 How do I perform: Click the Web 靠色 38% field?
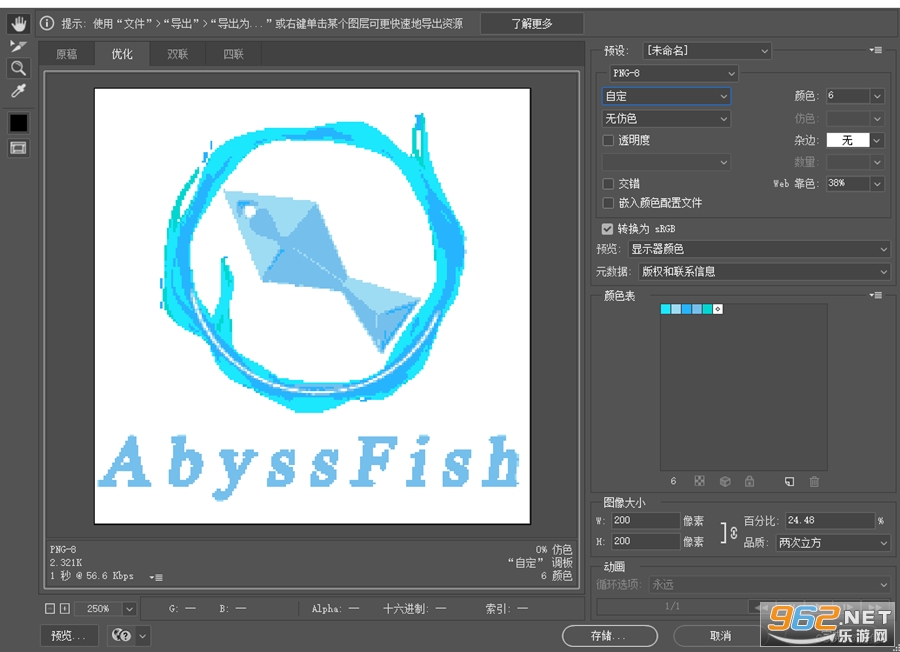coord(848,184)
